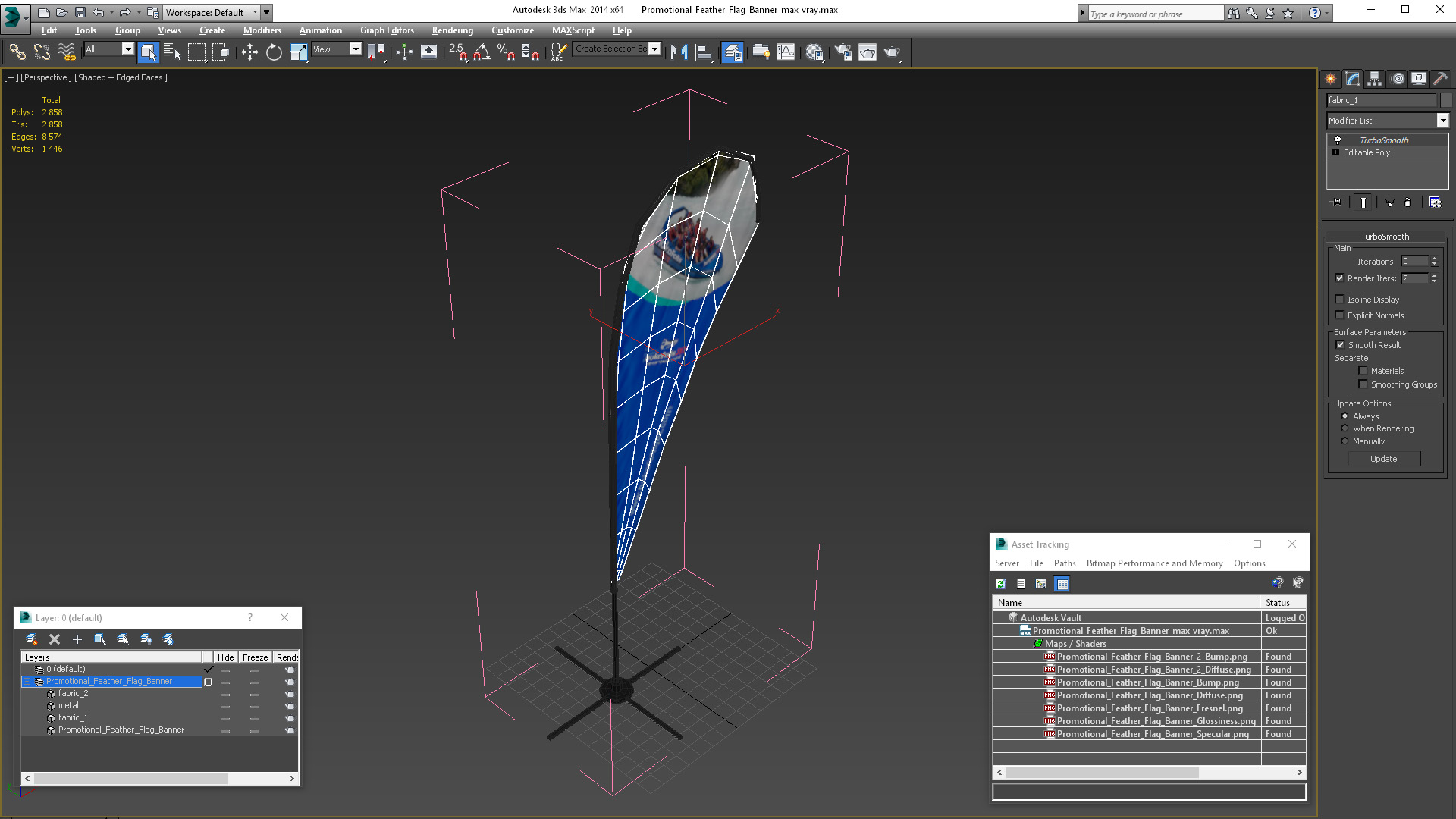This screenshot has width=1456, height=819.
Task: Switch to the Create command panel
Action: point(1330,79)
